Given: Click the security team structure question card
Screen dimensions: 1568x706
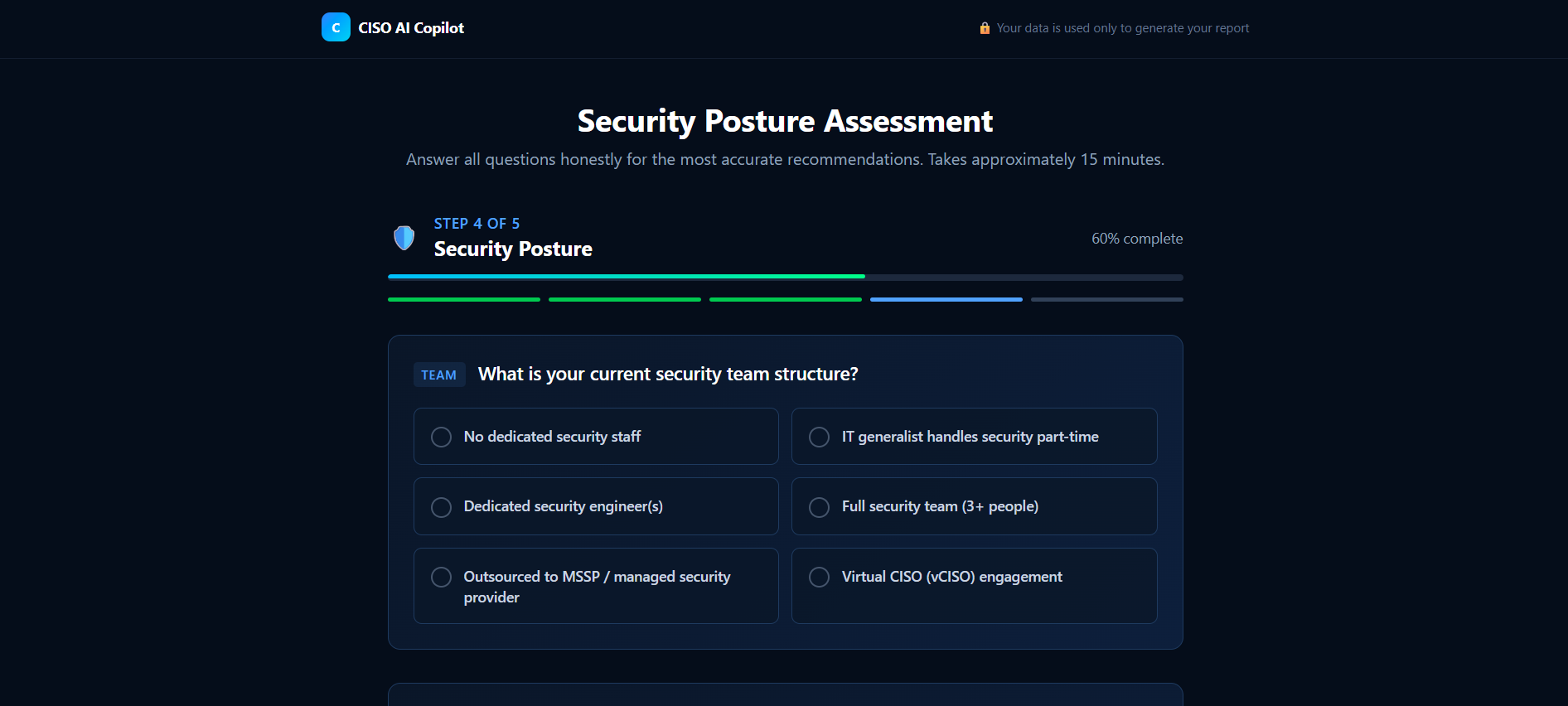Looking at the screenshot, I should coord(785,491).
